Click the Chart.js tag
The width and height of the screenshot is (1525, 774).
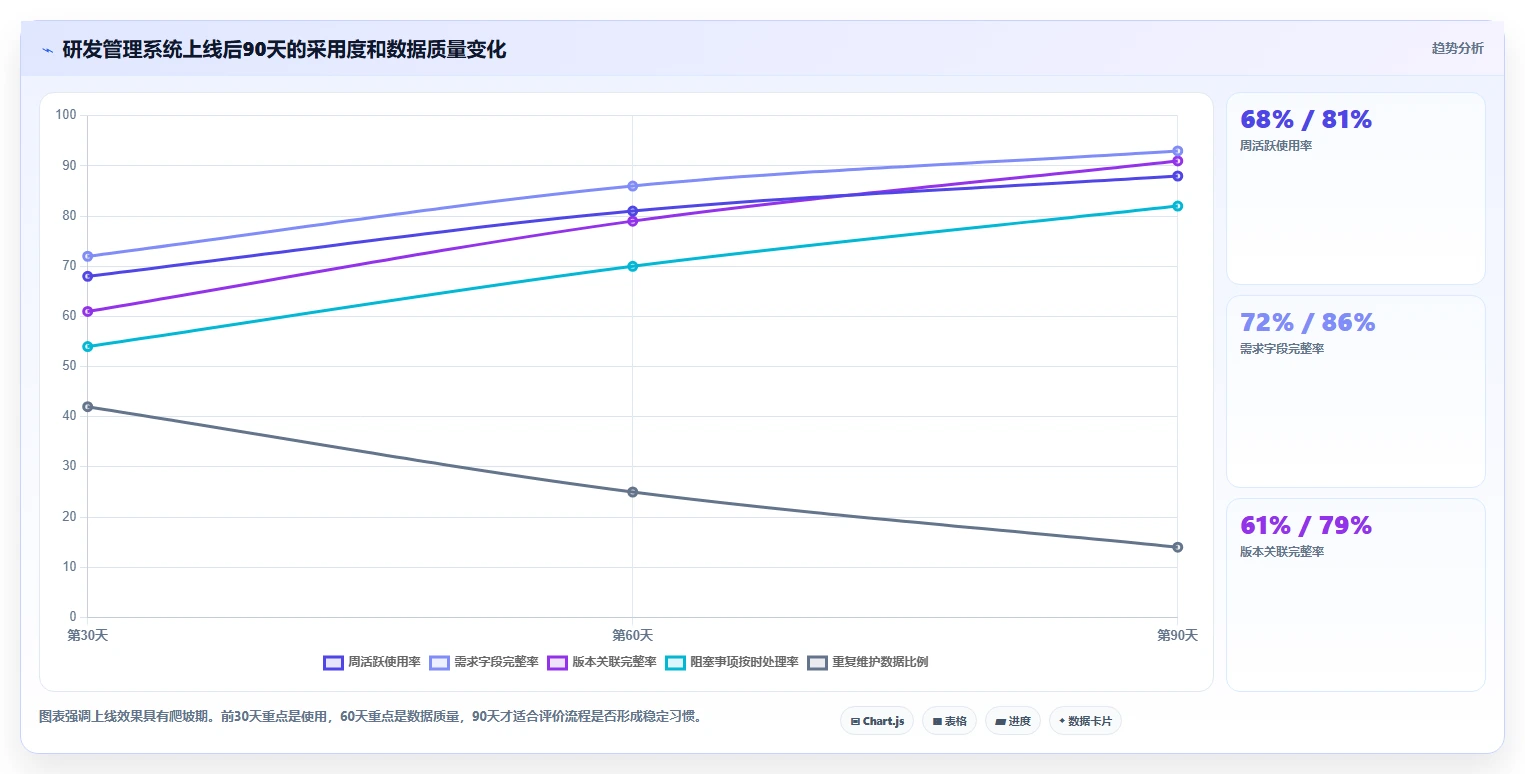point(877,721)
